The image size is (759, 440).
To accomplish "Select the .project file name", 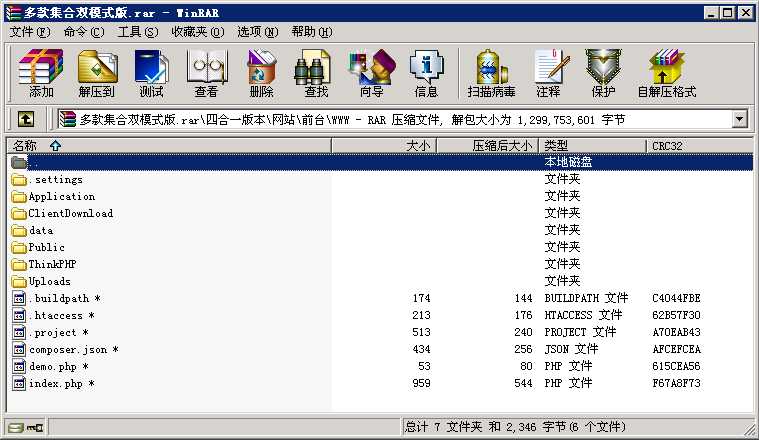I will [x=58, y=333].
